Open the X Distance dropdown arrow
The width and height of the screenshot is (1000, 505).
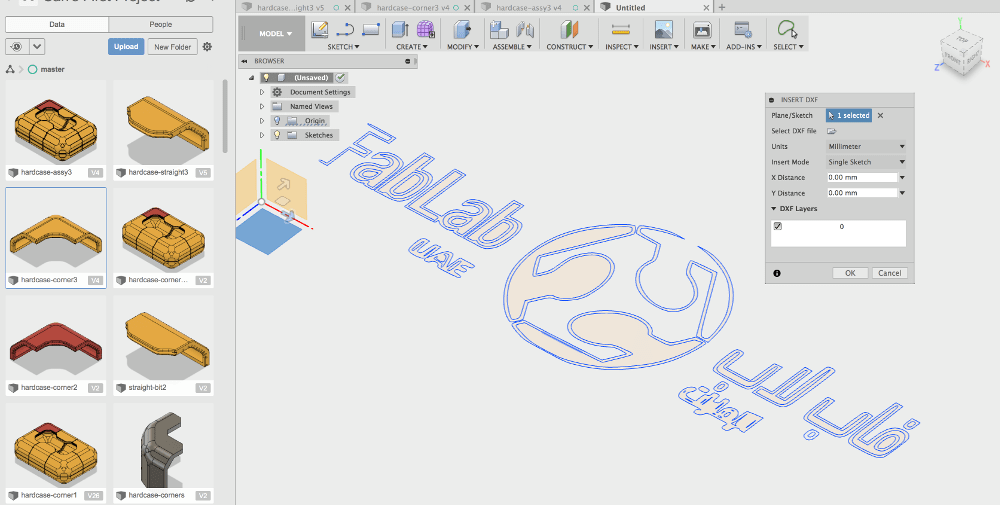[902, 177]
